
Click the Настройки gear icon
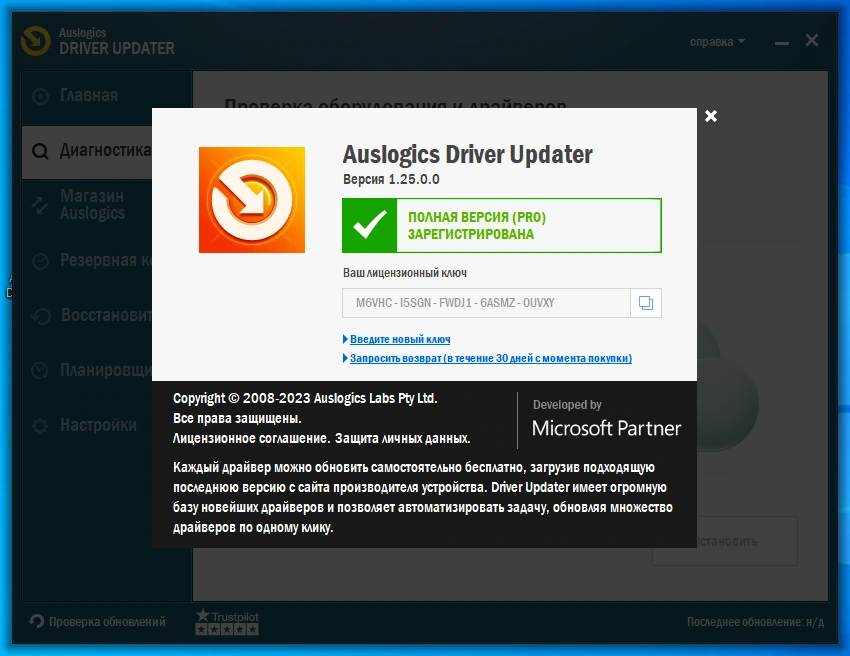click(x=40, y=426)
